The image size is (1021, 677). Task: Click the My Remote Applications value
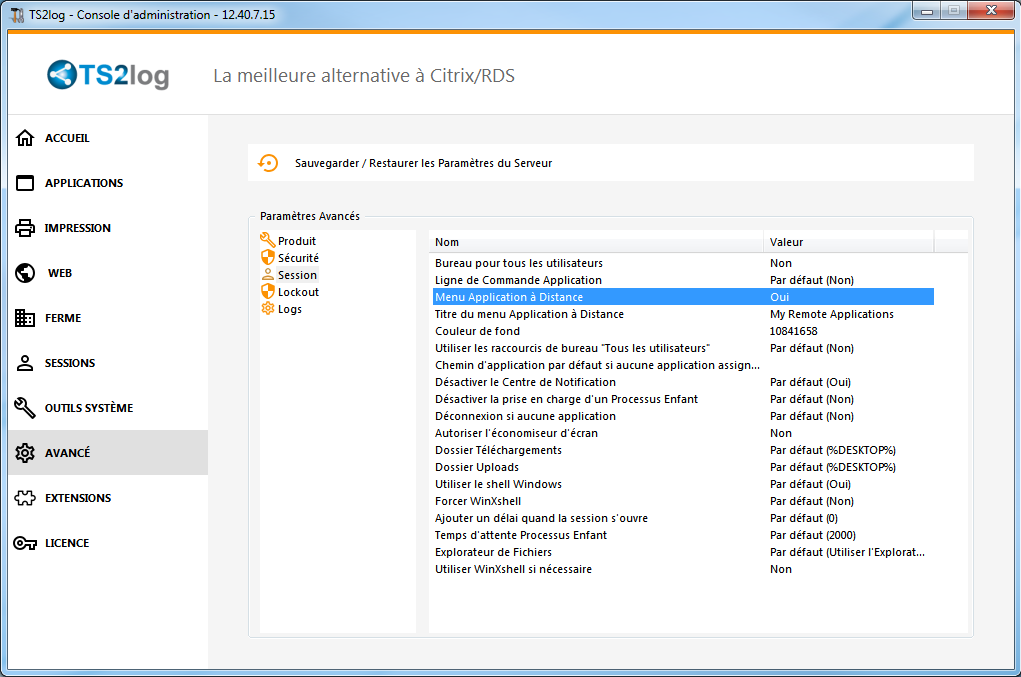832,314
